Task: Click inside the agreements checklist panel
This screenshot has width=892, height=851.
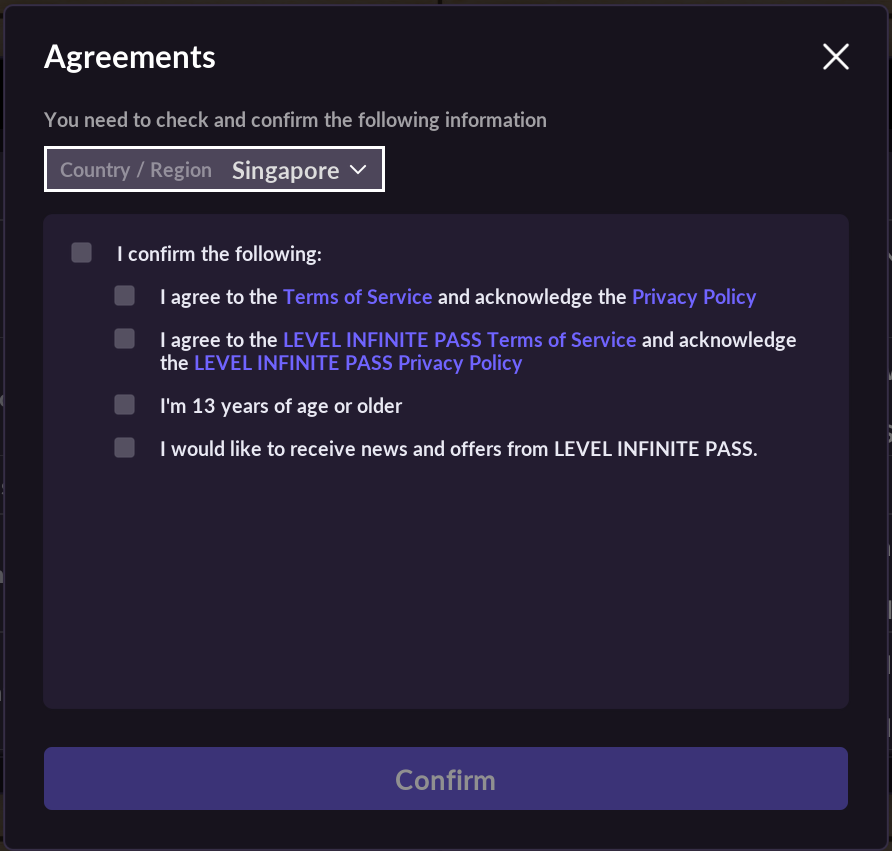Action: pos(445,580)
